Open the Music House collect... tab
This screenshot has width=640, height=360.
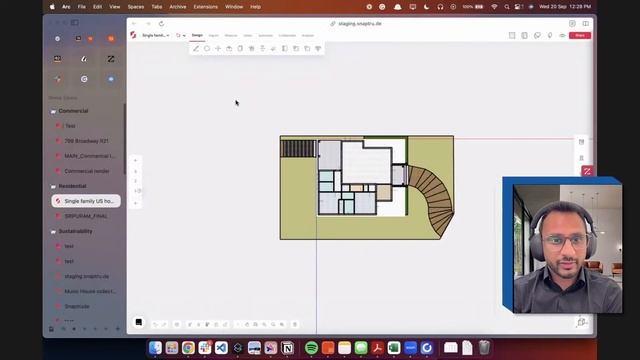click(x=86, y=291)
